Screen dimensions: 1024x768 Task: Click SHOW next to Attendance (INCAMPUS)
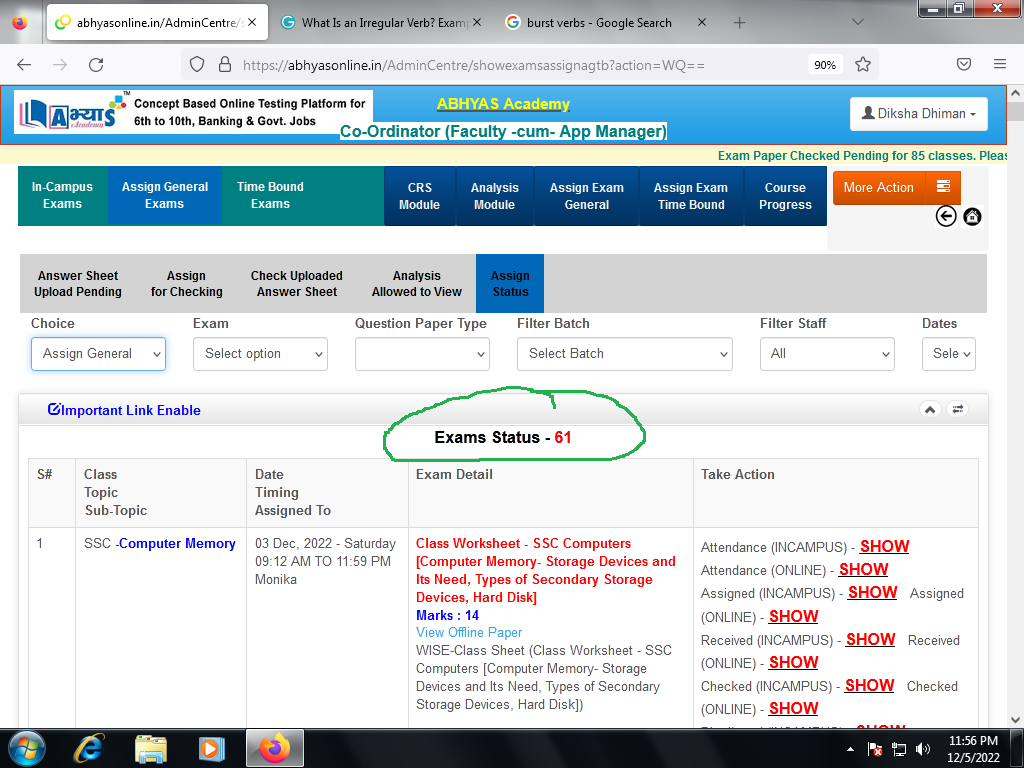click(x=884, y=546)
